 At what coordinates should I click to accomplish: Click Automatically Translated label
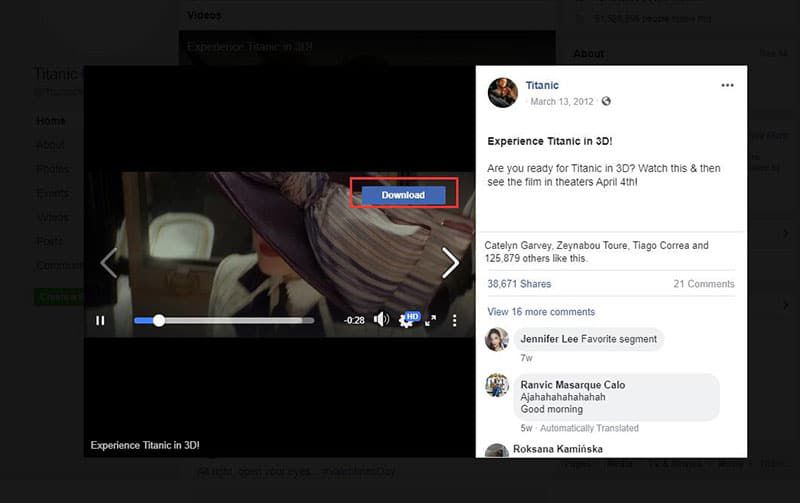[589, 428]
